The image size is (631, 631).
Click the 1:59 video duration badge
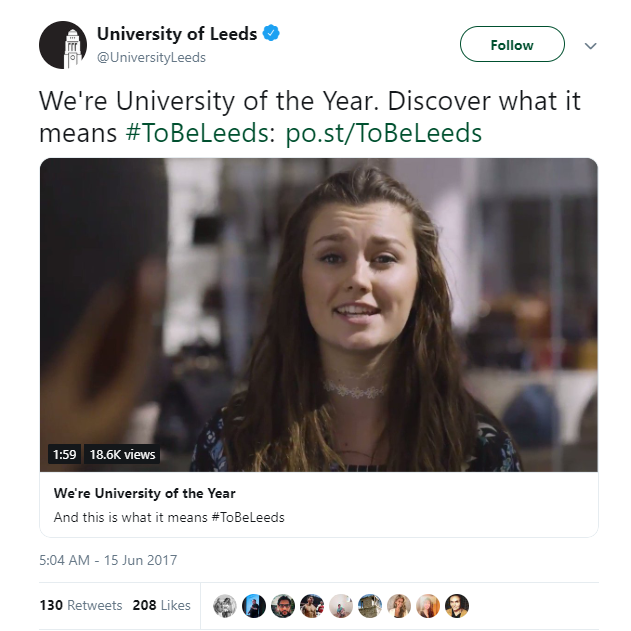[x=64, y=454]
